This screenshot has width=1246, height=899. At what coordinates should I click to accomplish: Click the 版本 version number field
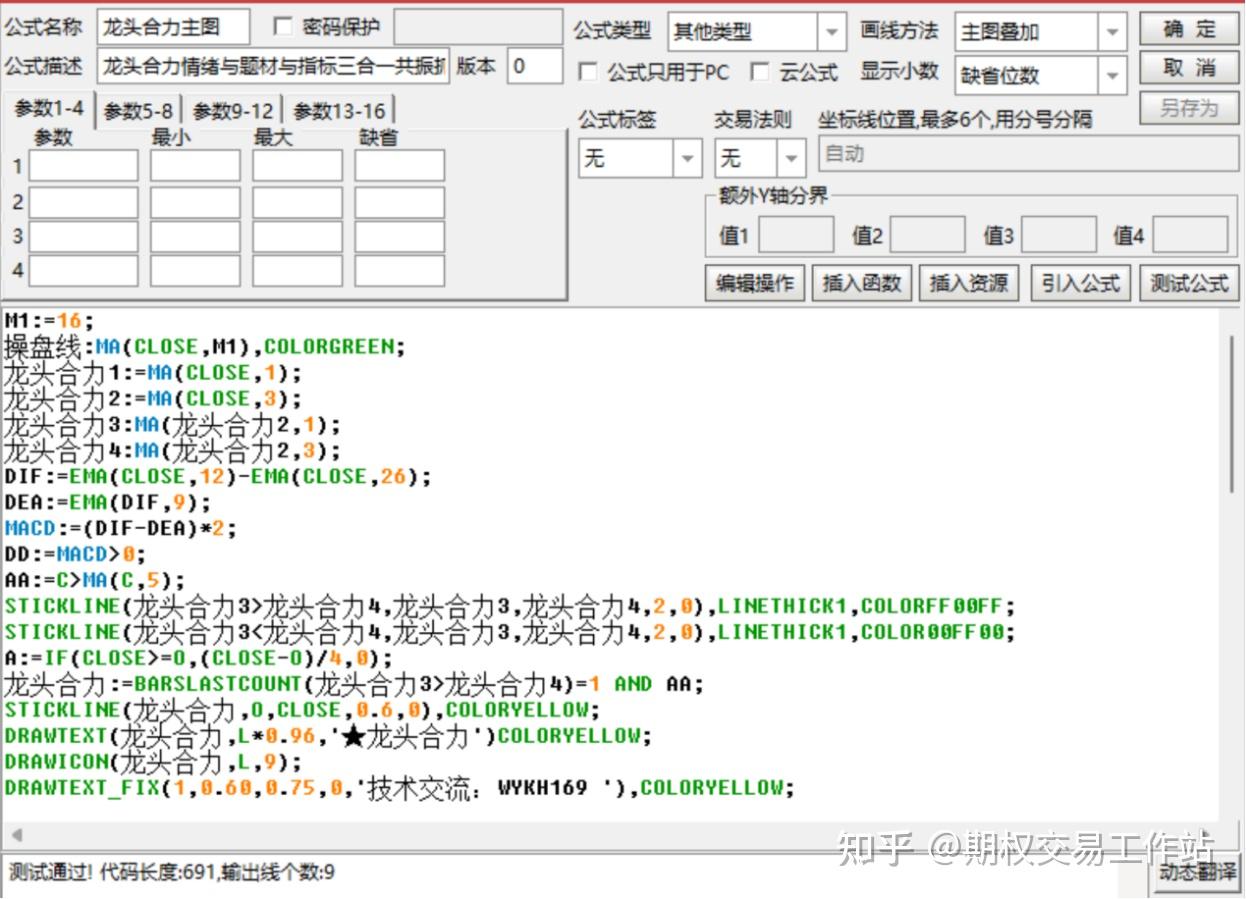pos(536,67)
